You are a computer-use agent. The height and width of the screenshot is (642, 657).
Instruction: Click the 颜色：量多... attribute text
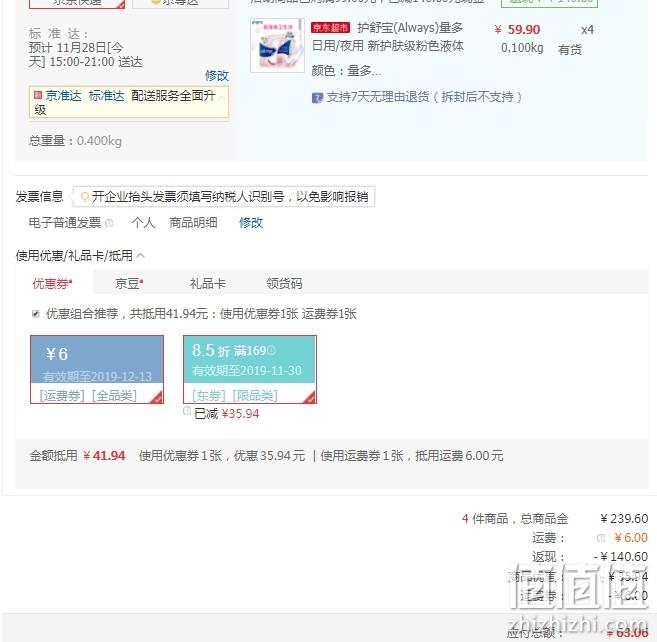(x=346, y=71)
